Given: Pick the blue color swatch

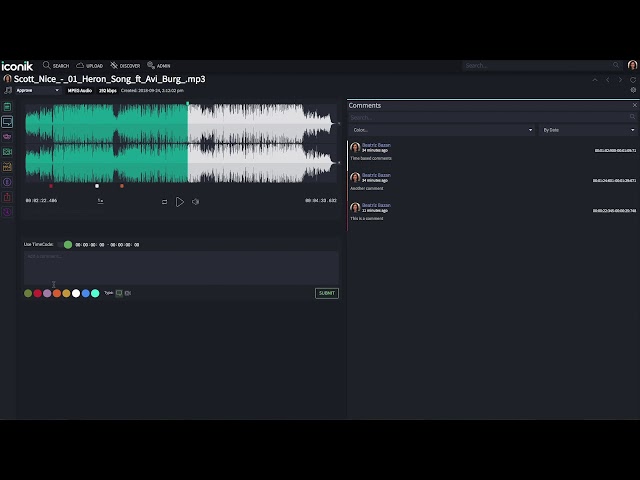Looking at the screenshot, I should [x=85, y=293].
